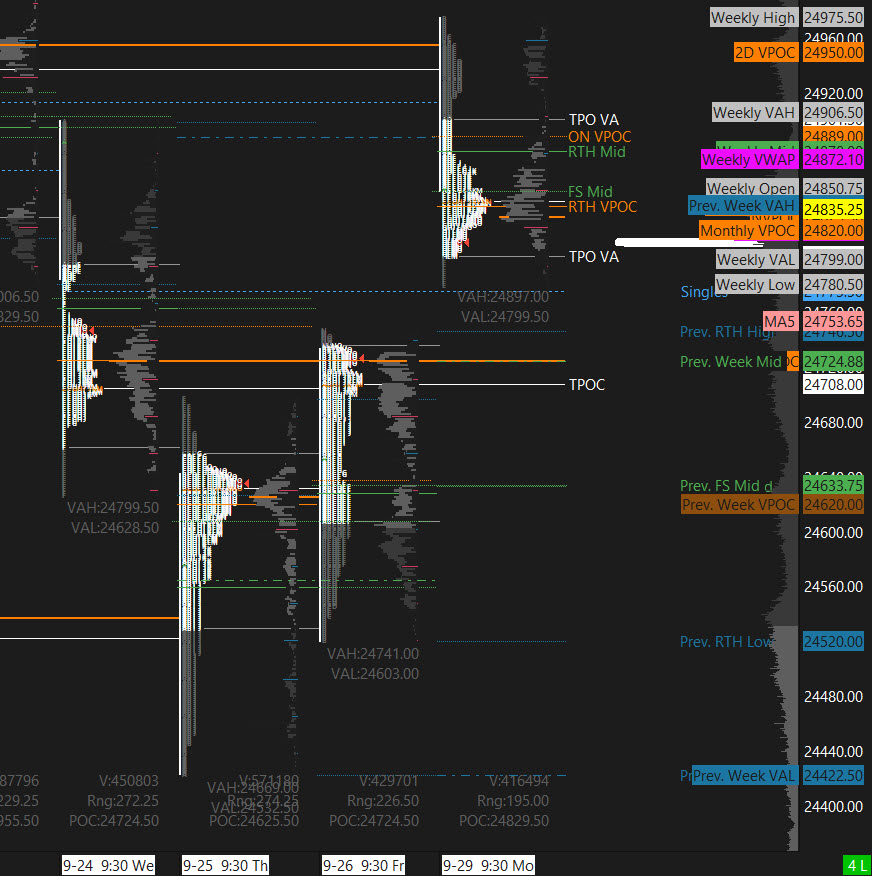
Task: Click the 9-24 9:30 We date marker
Action: 108,865
